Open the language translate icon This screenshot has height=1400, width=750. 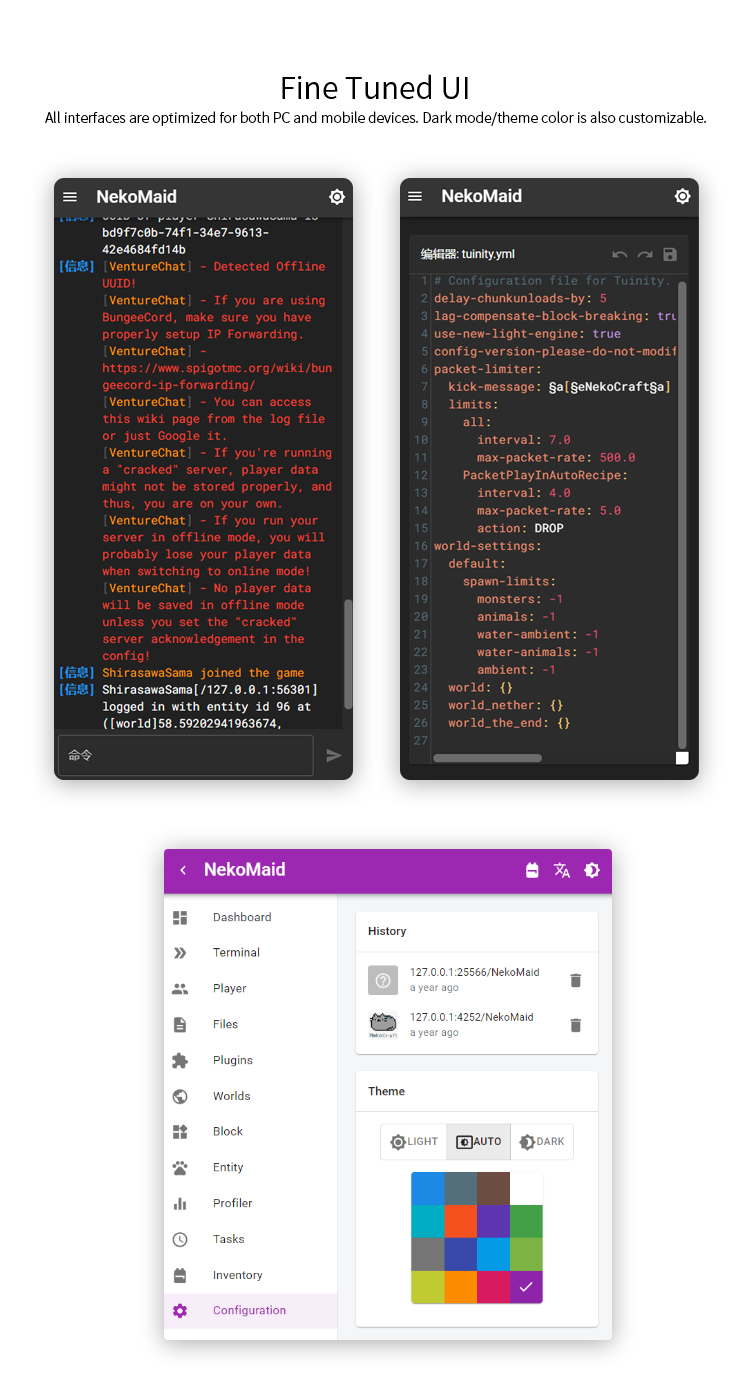[562, 870]
